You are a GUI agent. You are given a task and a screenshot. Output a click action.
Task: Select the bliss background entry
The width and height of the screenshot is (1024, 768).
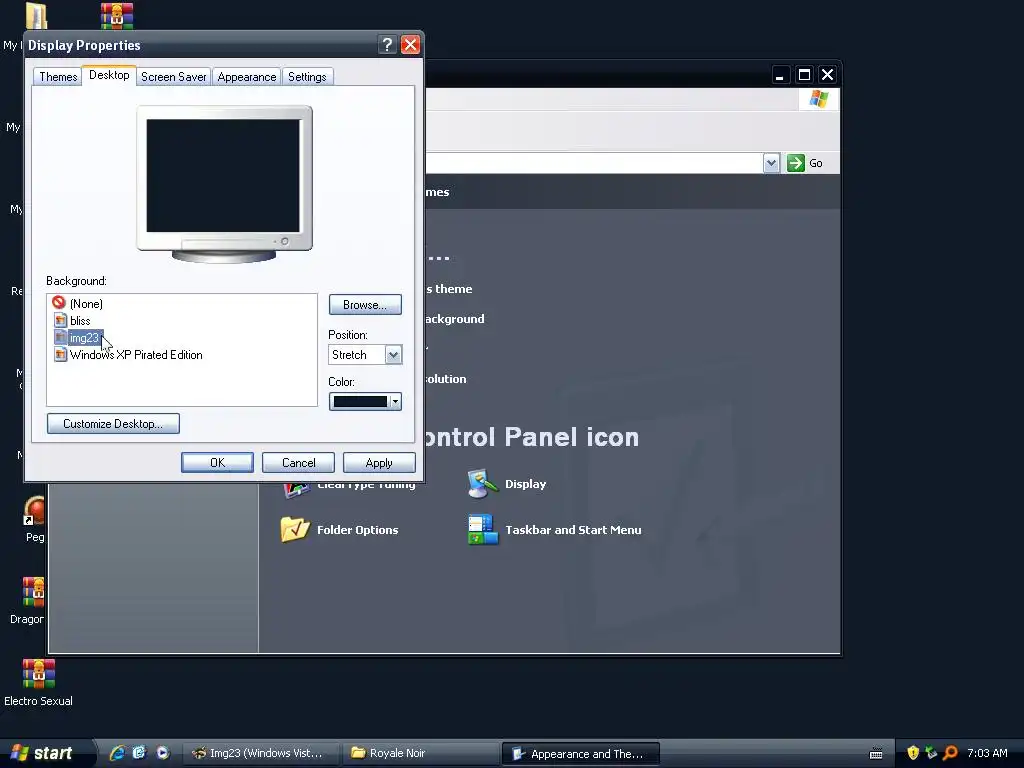pos(72,321)
